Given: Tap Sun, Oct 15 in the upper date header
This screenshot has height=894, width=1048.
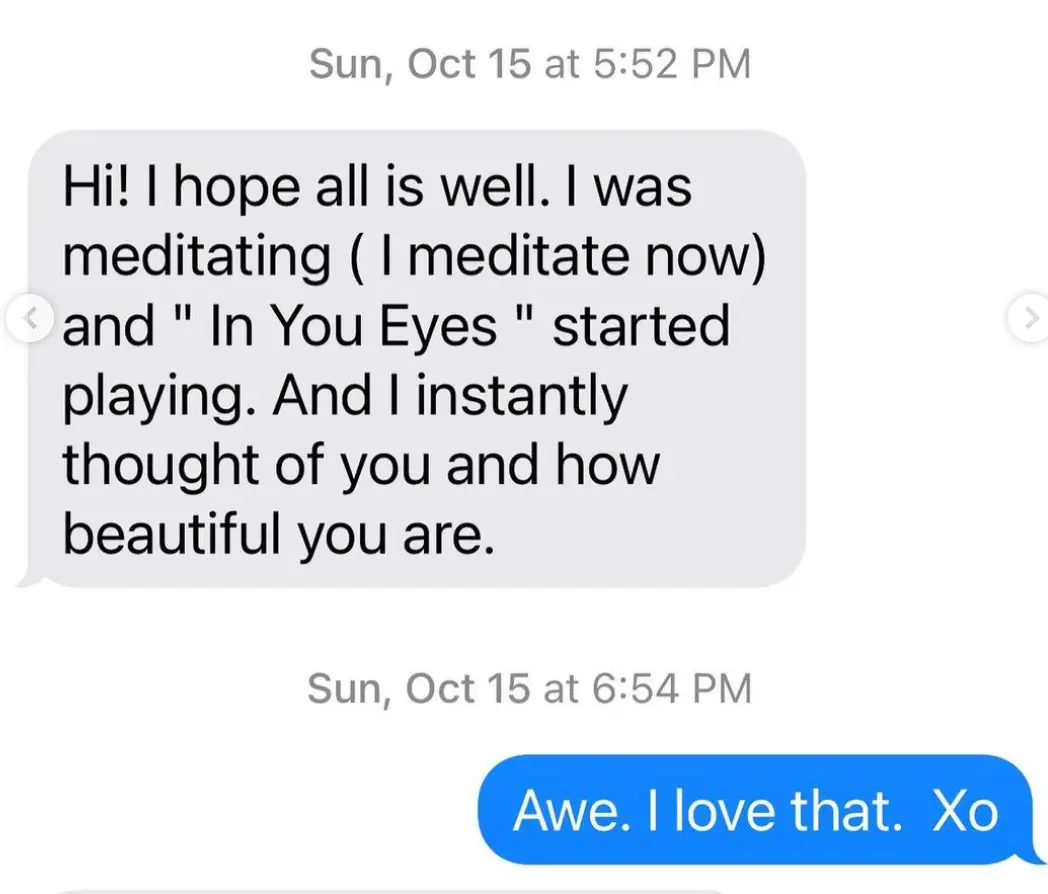Looking at the screenshot, I should point(420,63).
